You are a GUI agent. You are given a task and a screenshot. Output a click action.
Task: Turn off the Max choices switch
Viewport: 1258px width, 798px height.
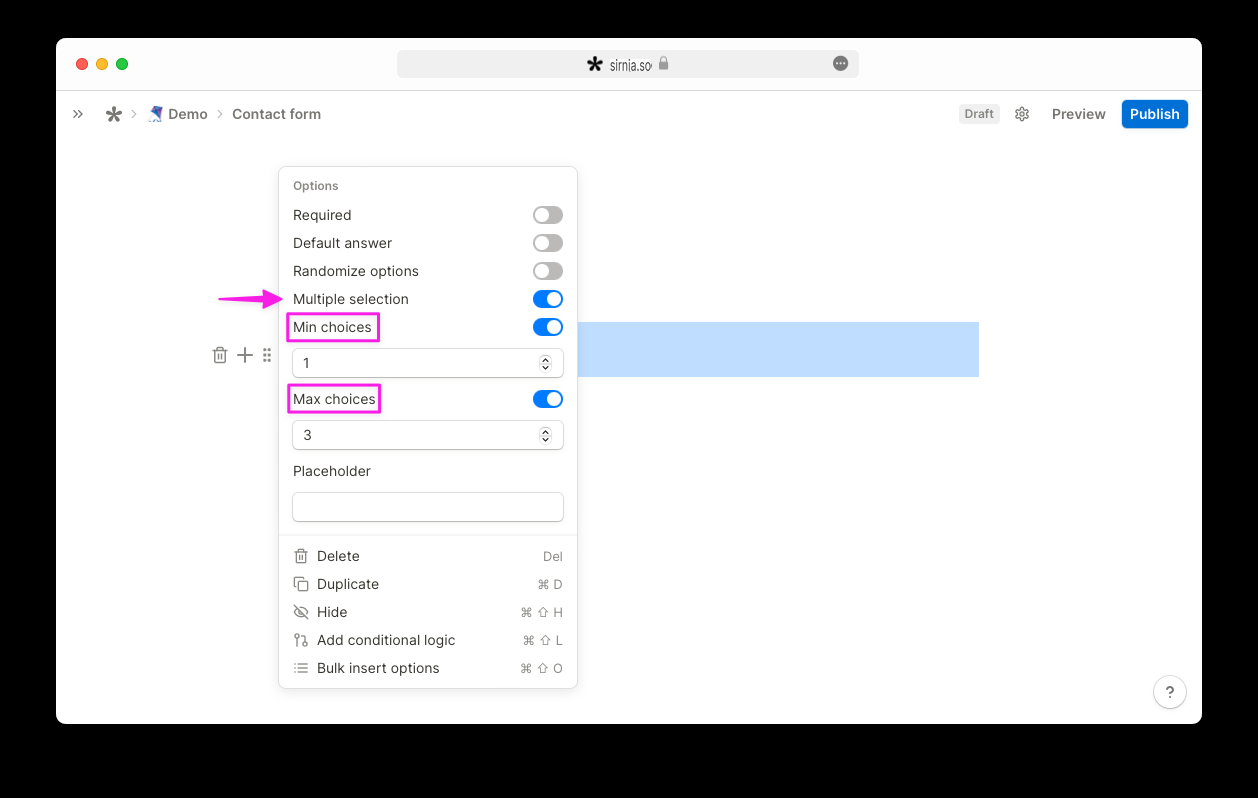tap(548, 399)
